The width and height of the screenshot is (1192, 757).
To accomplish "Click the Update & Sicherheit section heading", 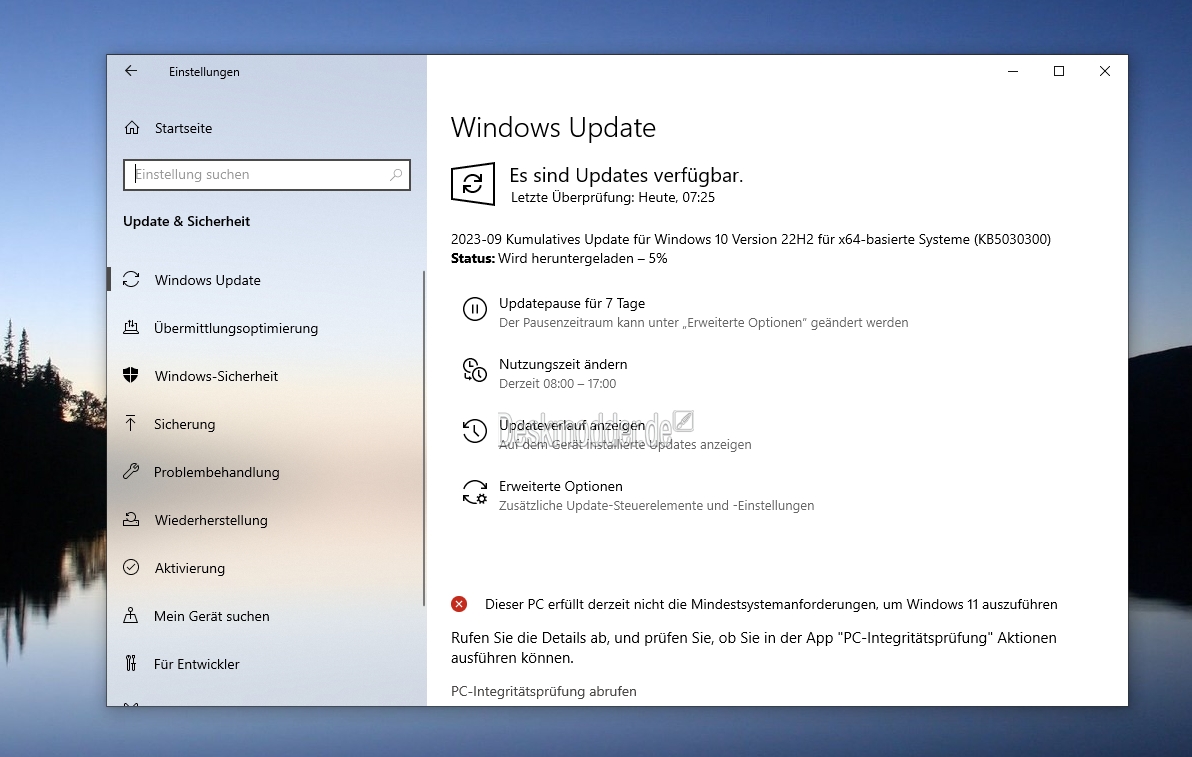I will click(x=186, y=221).
